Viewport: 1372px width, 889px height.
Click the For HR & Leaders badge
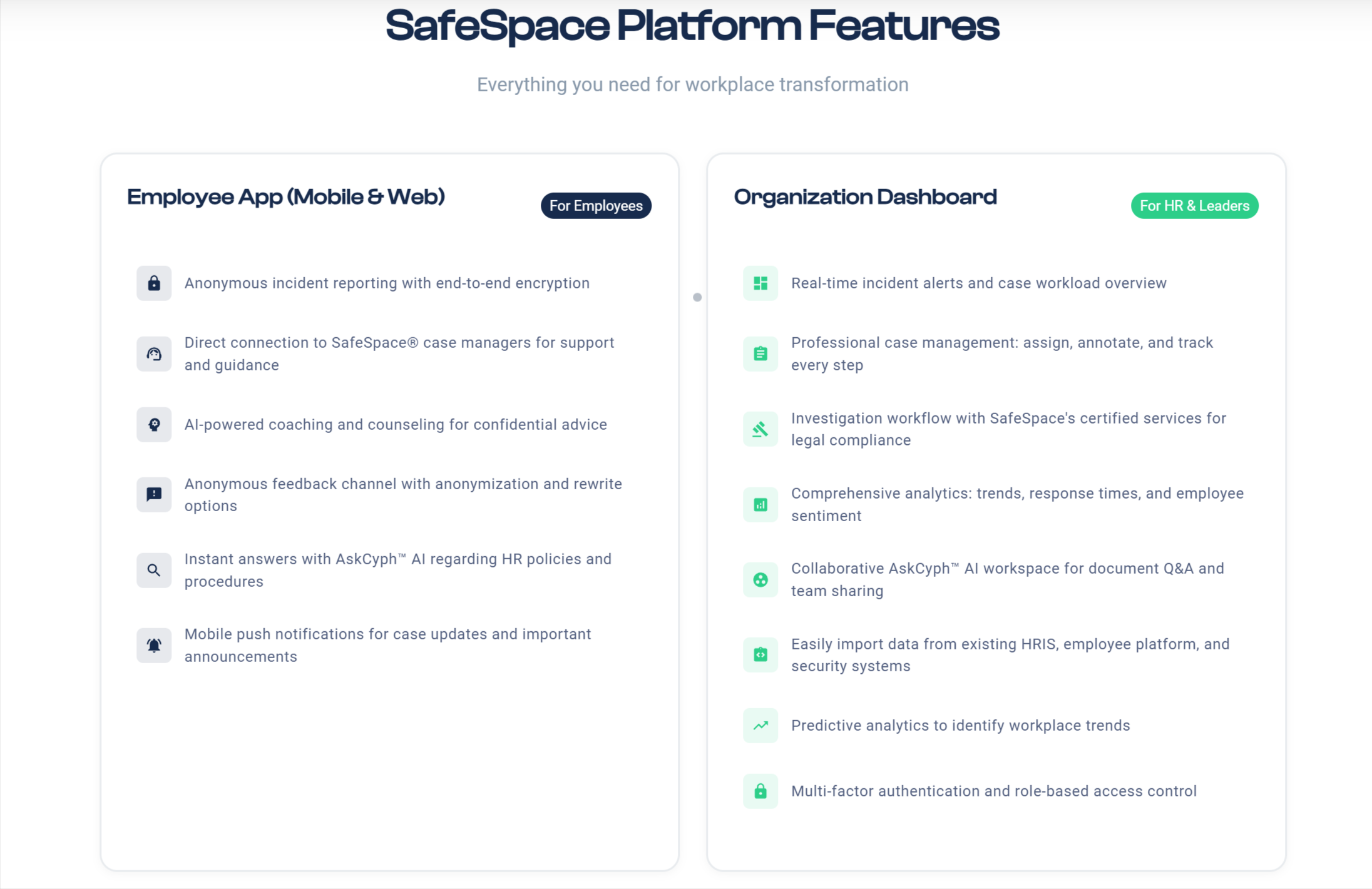(1194, 206)
